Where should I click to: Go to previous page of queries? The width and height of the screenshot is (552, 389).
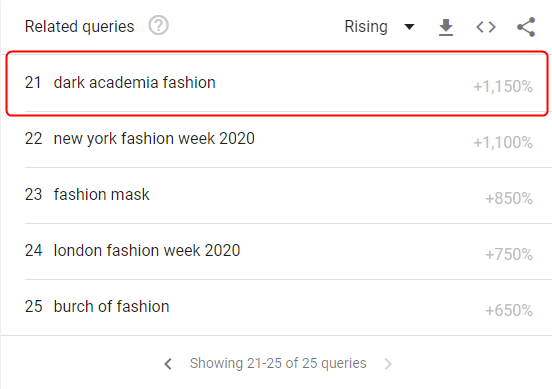pyautogui.click(x=168, y=364)
